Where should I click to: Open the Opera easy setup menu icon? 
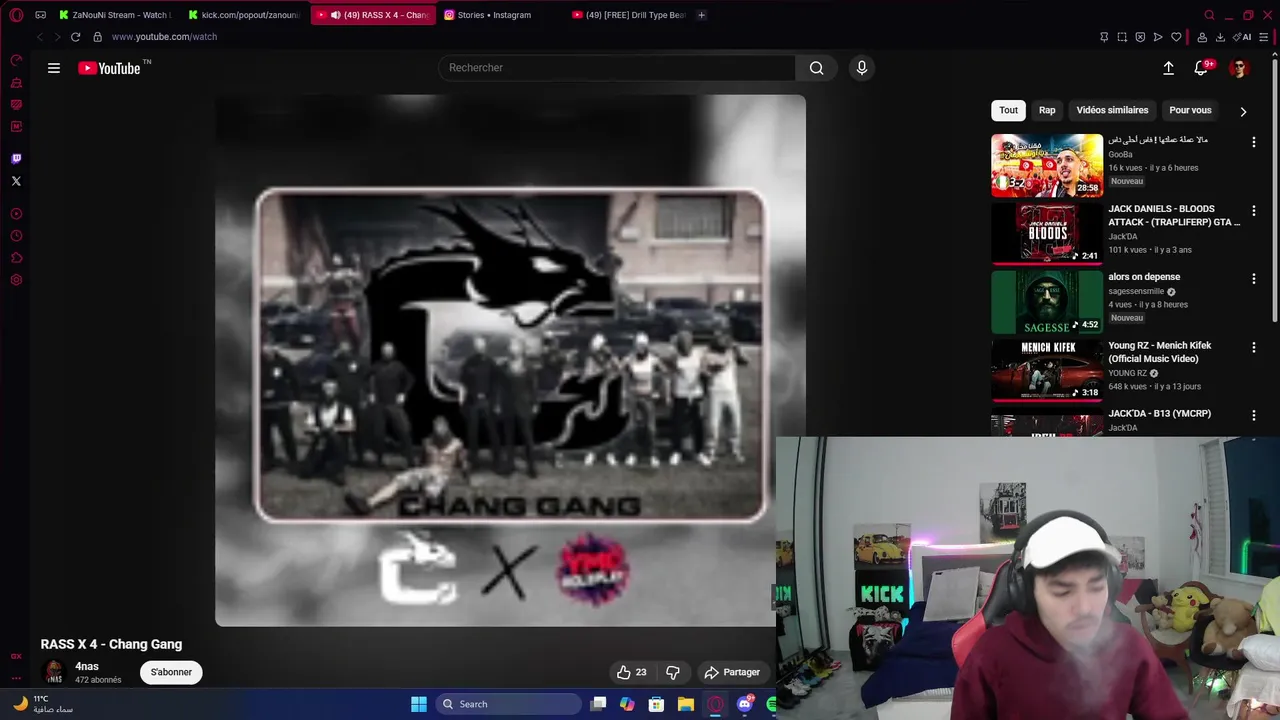[1264, 37]
